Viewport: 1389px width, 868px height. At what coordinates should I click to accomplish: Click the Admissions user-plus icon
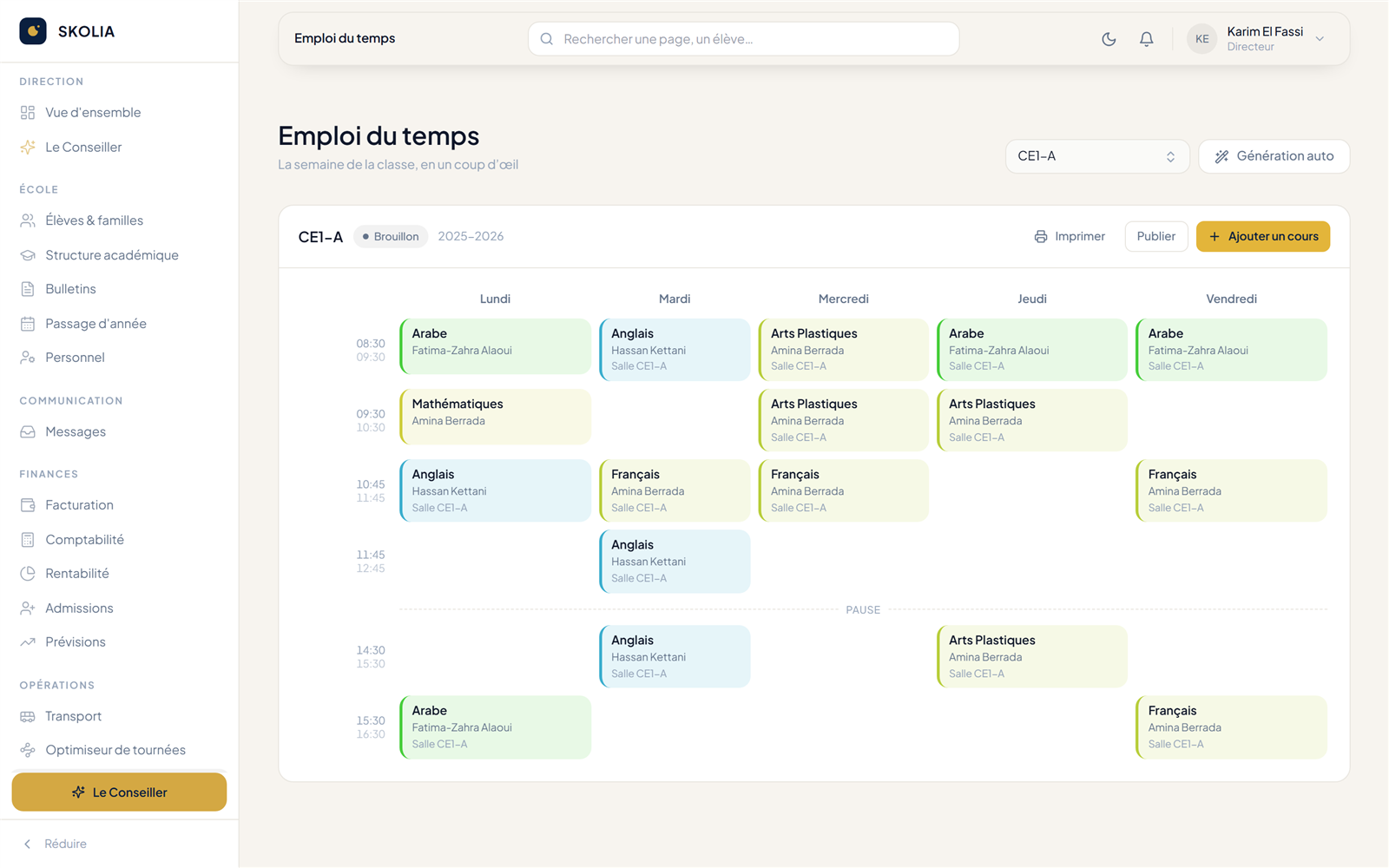[28, 608]
